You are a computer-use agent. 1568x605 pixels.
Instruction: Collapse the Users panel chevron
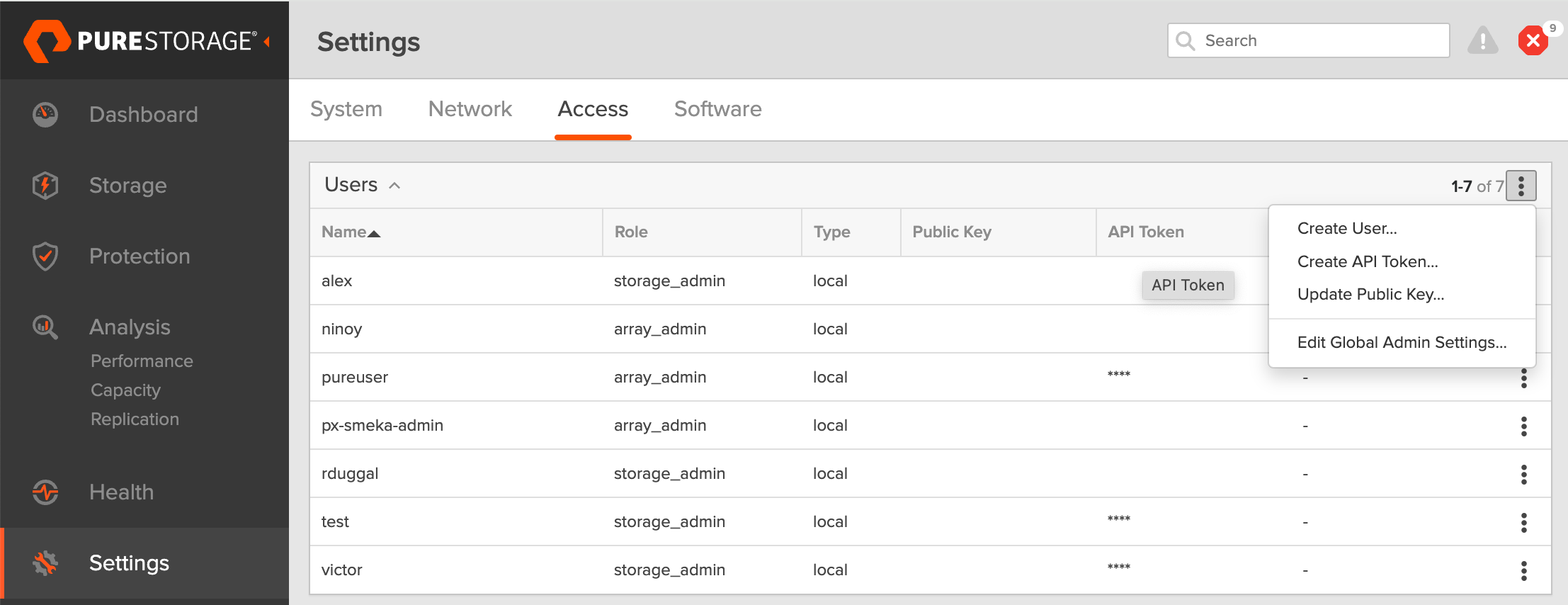pos(394,186)
